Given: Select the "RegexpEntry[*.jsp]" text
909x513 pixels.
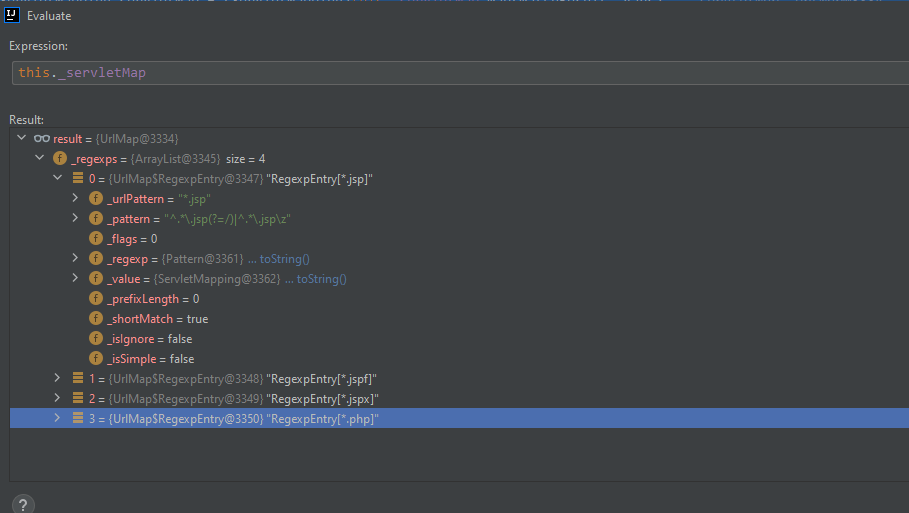Looking at the screenshot, I should (x=319, y=179).
